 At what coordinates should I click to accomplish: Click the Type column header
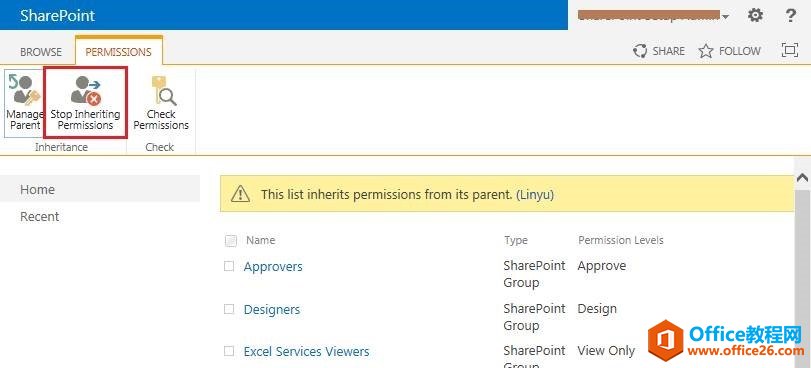[x=516, y=240]
